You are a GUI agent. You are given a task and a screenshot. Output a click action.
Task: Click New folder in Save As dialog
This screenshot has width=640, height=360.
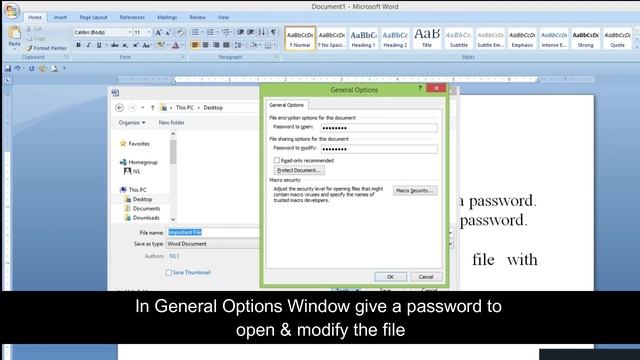[x=171, y=122]
